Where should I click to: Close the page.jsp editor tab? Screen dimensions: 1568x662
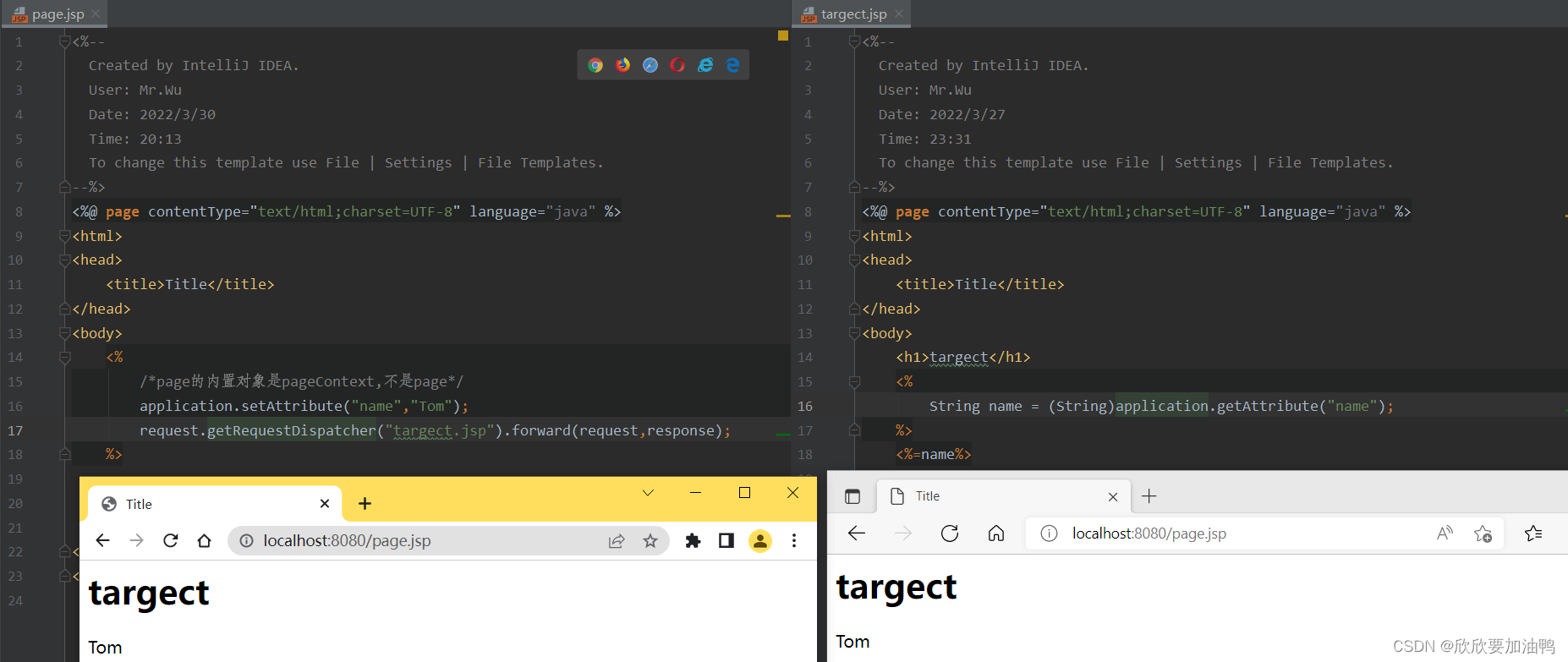[x=96, y=14]
